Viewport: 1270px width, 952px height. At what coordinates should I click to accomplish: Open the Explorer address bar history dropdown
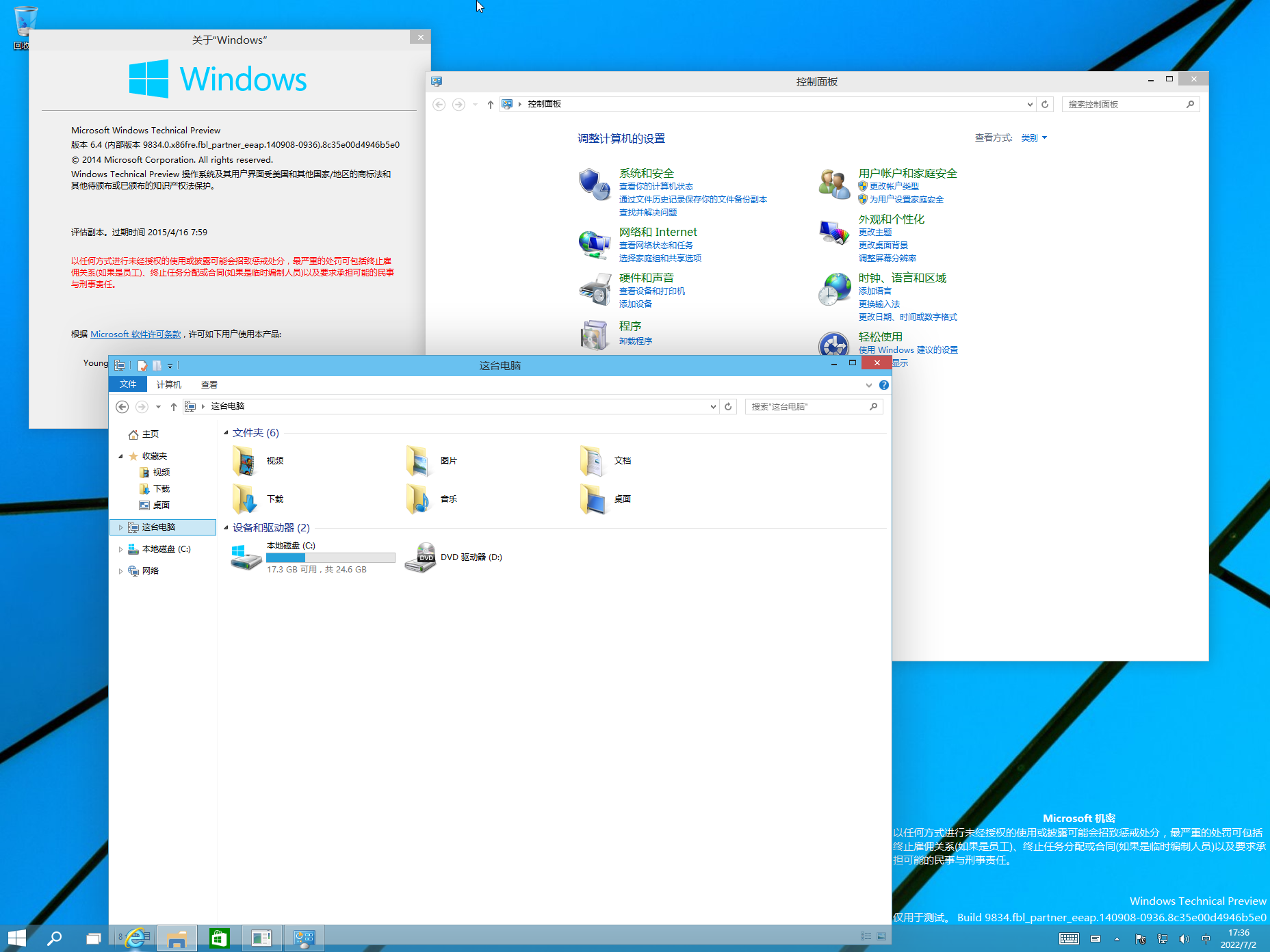pos(713,406)
